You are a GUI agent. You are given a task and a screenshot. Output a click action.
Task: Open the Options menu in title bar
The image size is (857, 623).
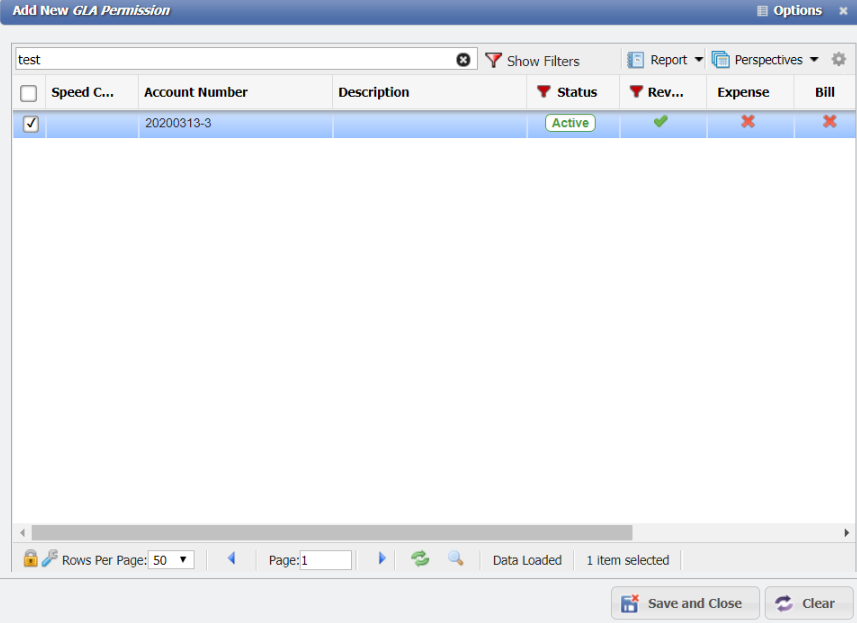(789, 11)
